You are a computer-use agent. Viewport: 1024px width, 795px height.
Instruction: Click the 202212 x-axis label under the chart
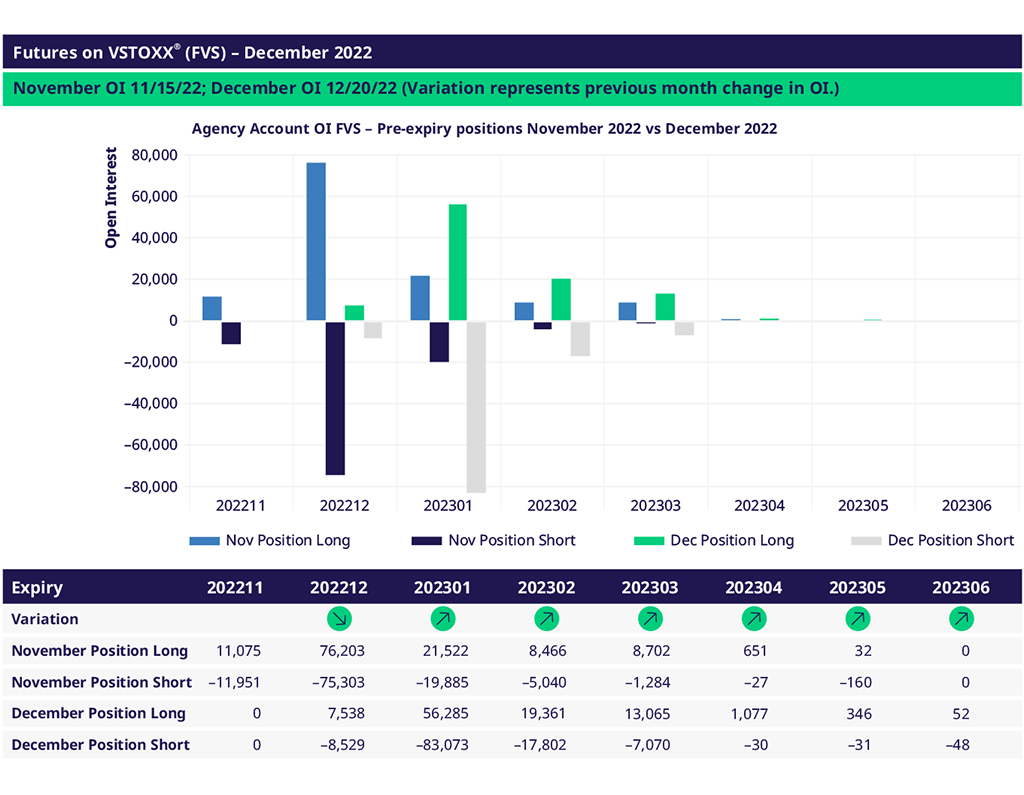(344, 506)
